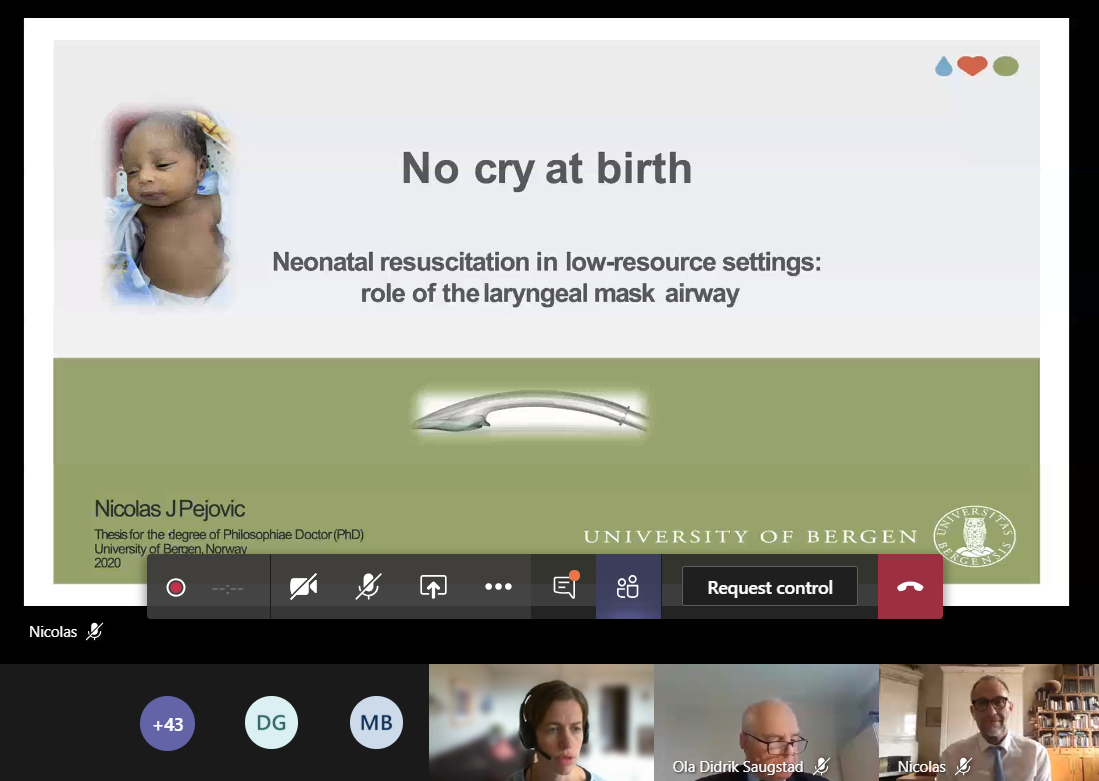The width and height of the screenshot is (1099, 781).
Task: Click the newborn baby photo on slide
Action: click(x=167, y=207)
